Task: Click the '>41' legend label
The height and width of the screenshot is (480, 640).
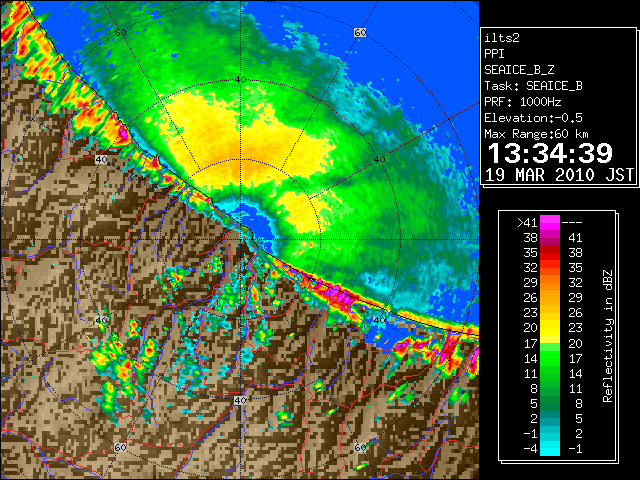Action: [x=527, y=222]
